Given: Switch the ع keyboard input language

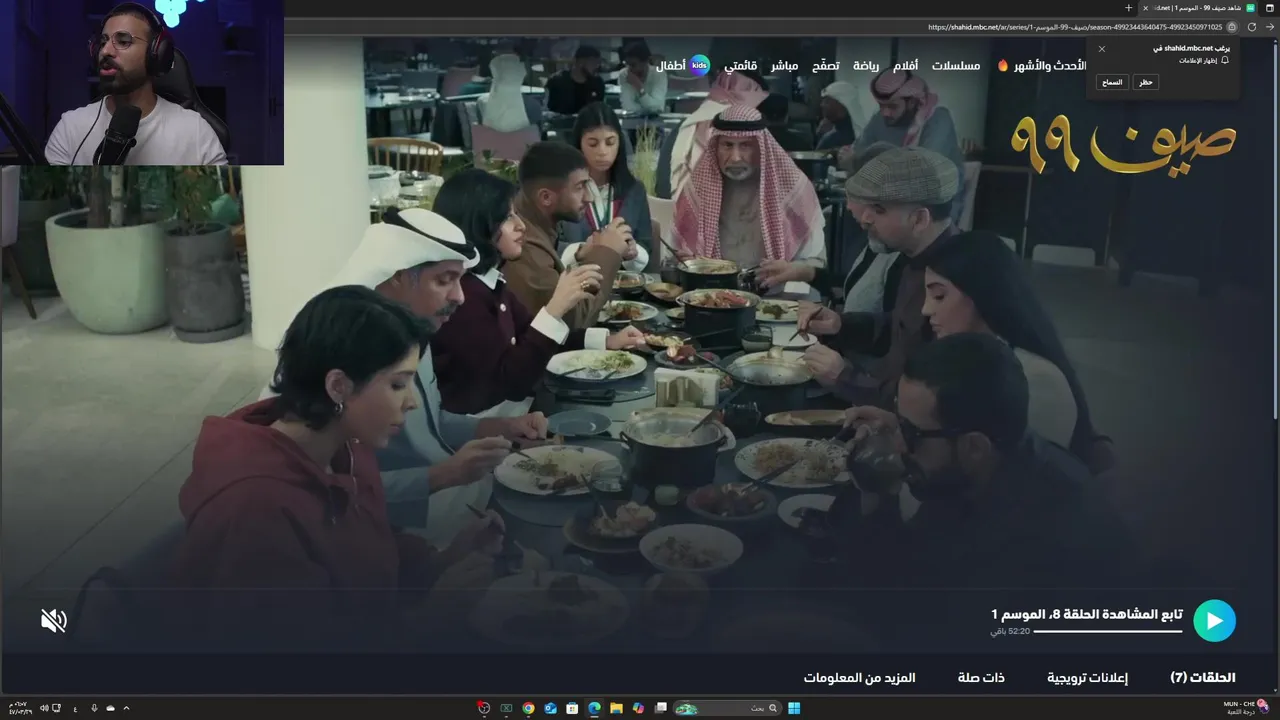Looking at the screenshot, I should (x=75, y=708).
